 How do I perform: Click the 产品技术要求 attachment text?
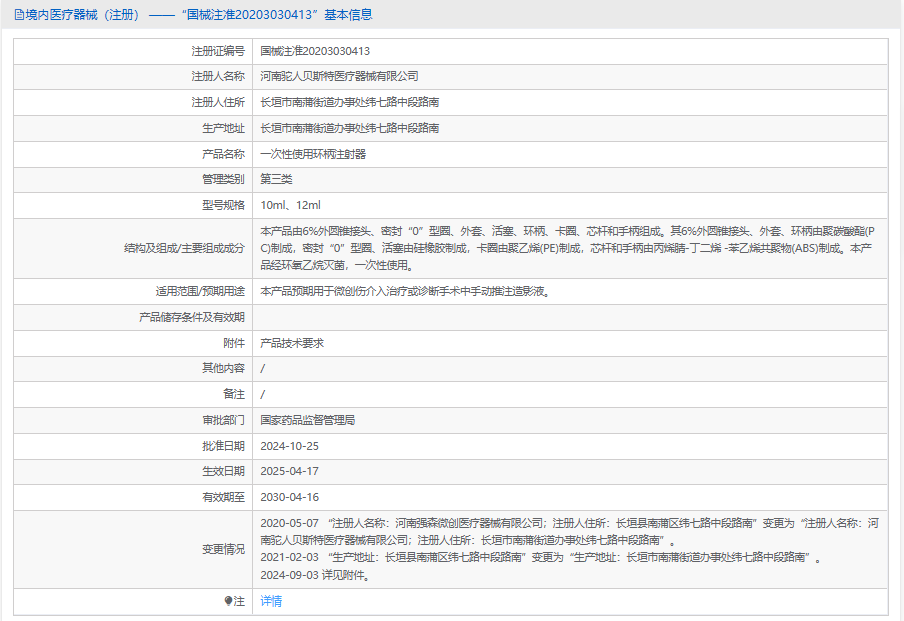pyautogui.click(x=292, y=343)
